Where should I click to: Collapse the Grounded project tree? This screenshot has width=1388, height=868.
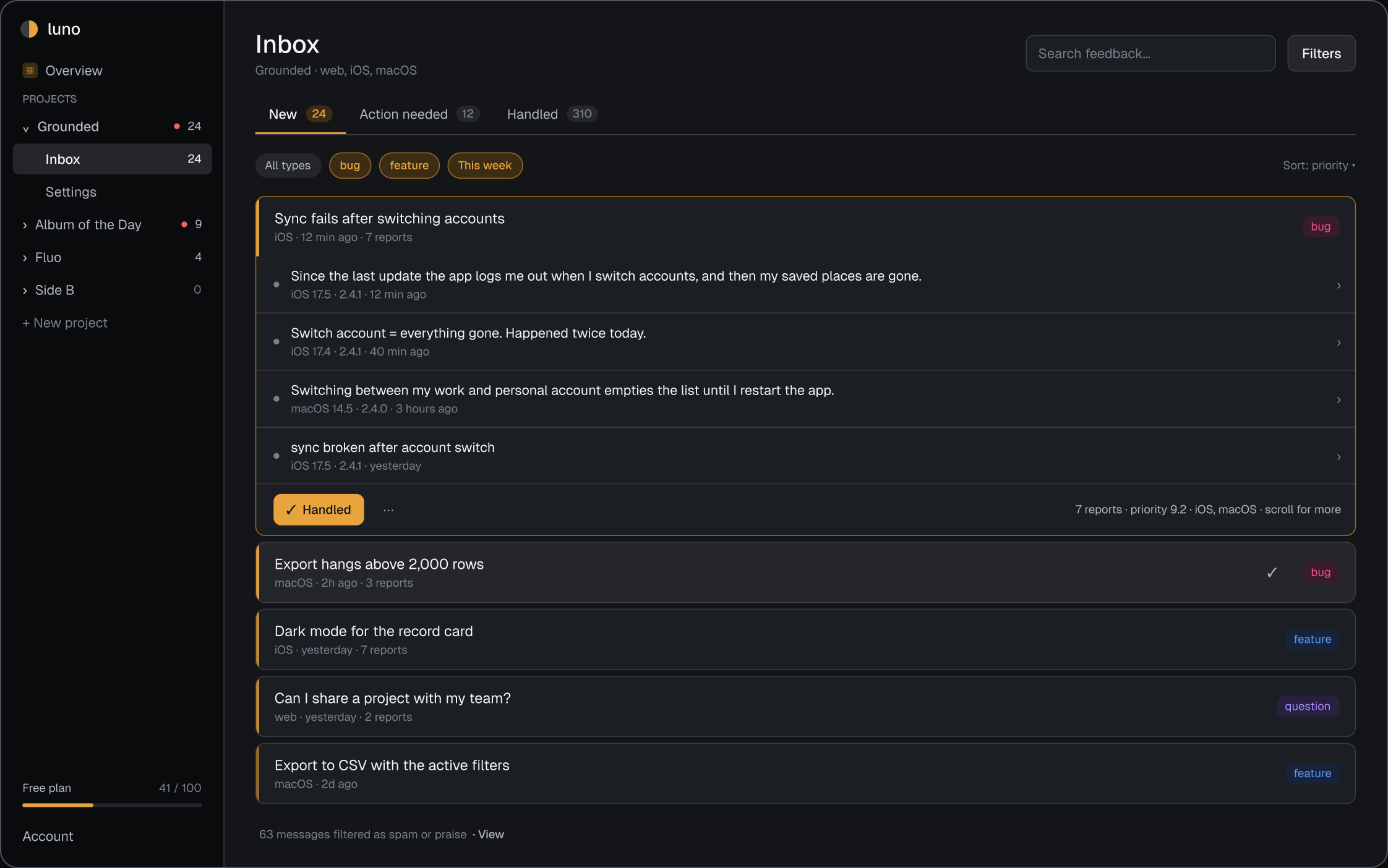coord(26,128)
